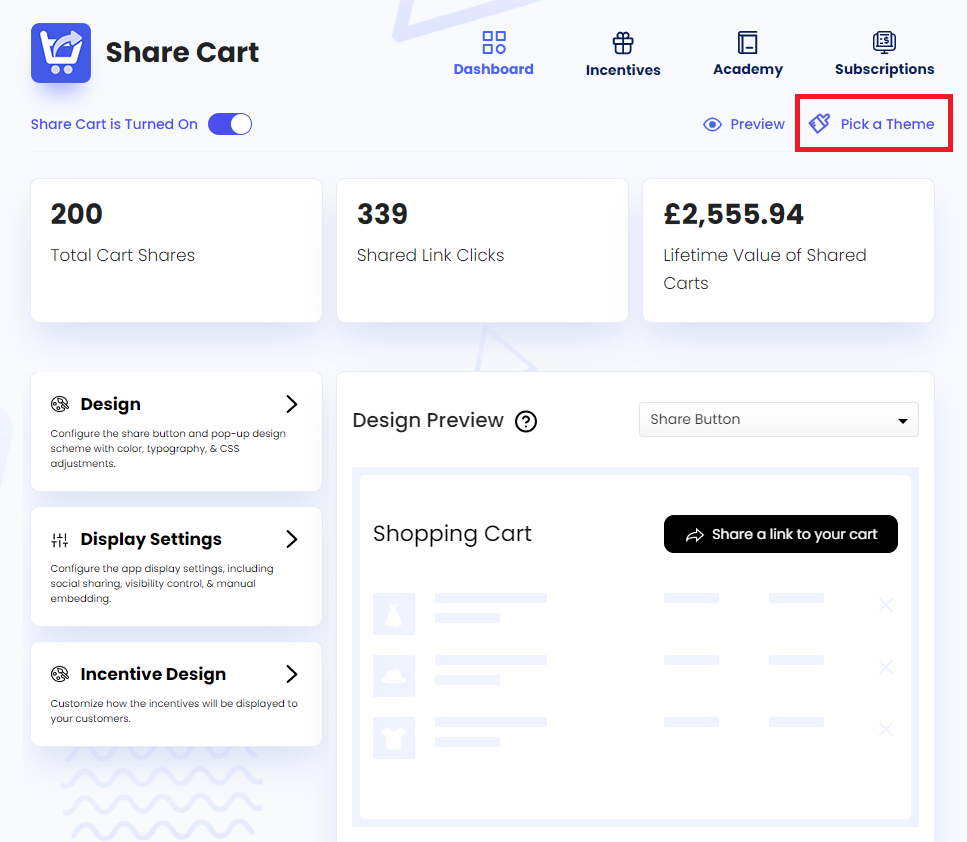Screen dimensions: 967x842
Task: Click the Subscriptions monitor icon
Action: [x=883, y=41]
